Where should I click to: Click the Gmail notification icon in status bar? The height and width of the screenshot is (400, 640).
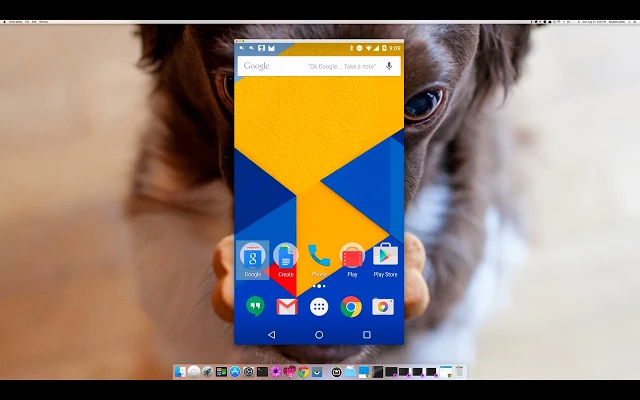tap(271, 48)
